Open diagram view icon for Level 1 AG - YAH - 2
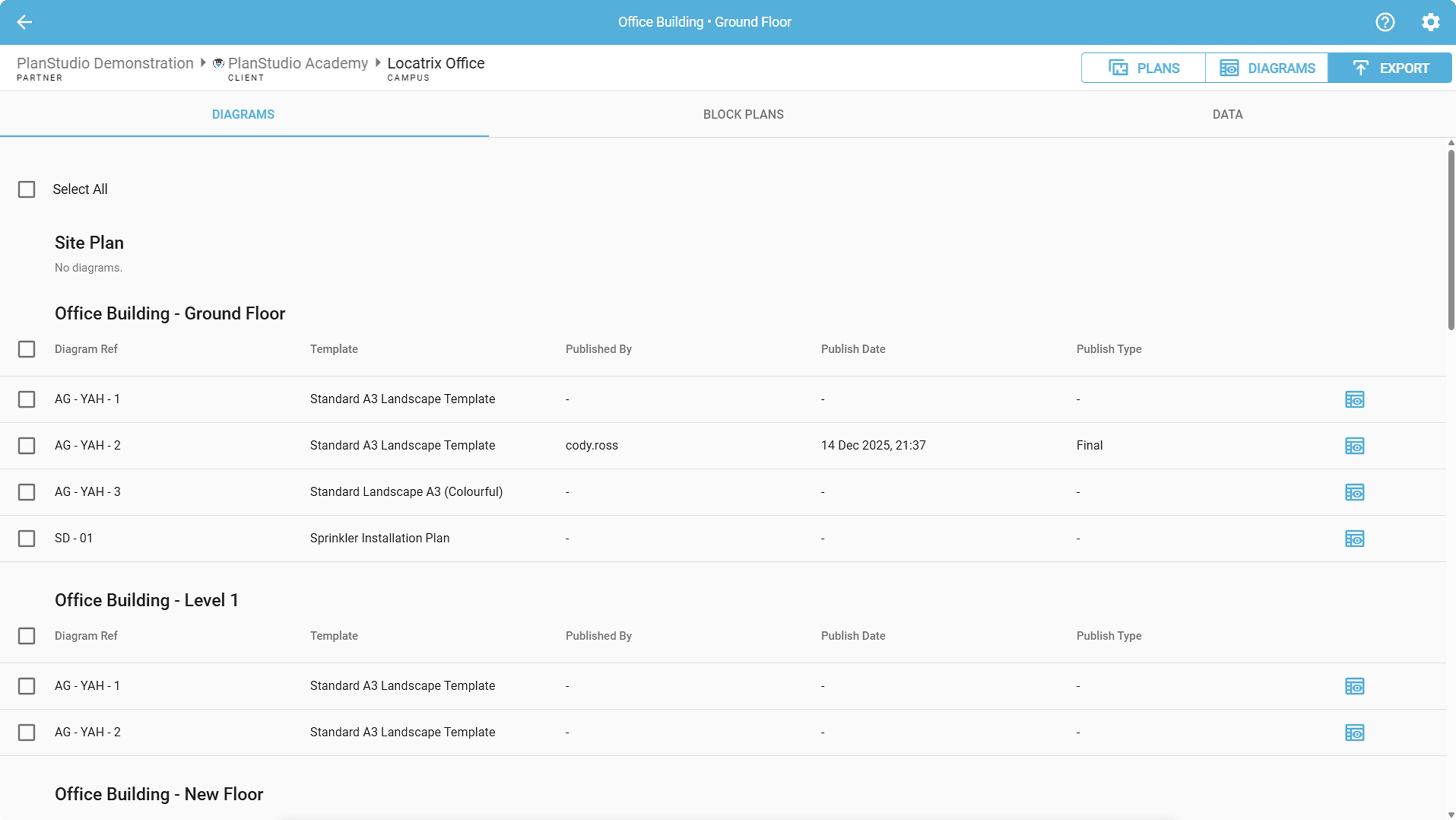This screenshot has height=820, width=1456. point(1354,733)
